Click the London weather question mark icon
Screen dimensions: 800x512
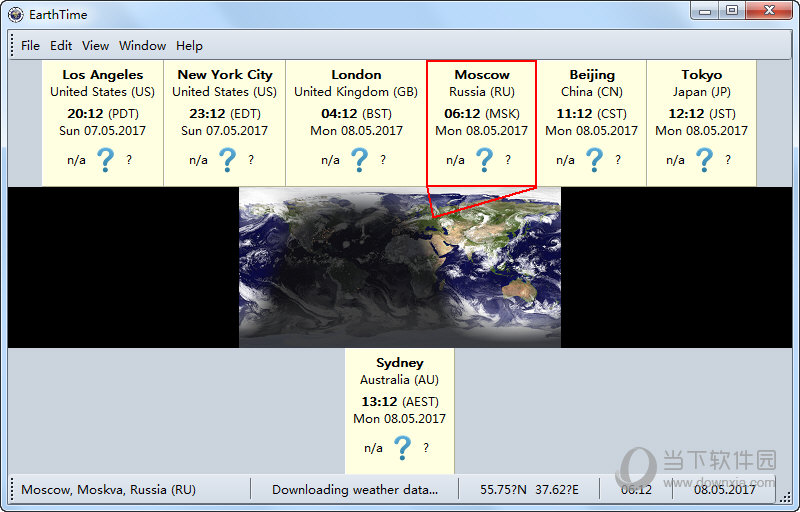(359, 160)
